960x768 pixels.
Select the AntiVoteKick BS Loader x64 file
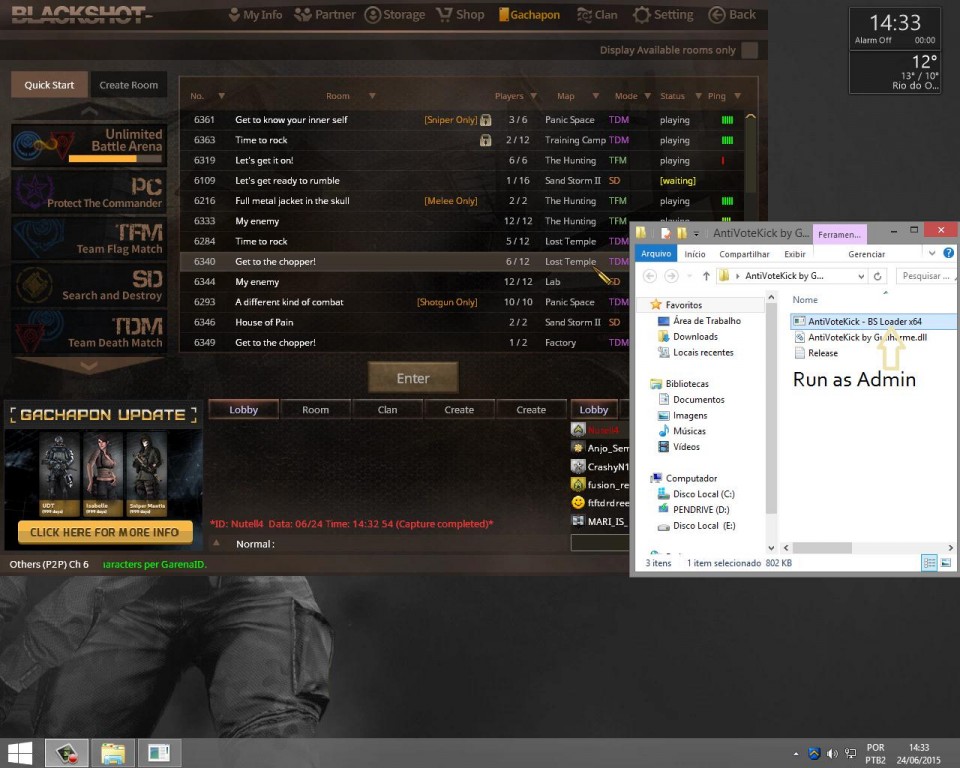tap(865, 321)
